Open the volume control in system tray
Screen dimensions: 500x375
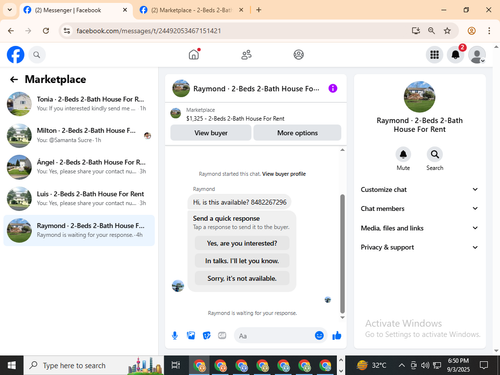click(425, 365)
